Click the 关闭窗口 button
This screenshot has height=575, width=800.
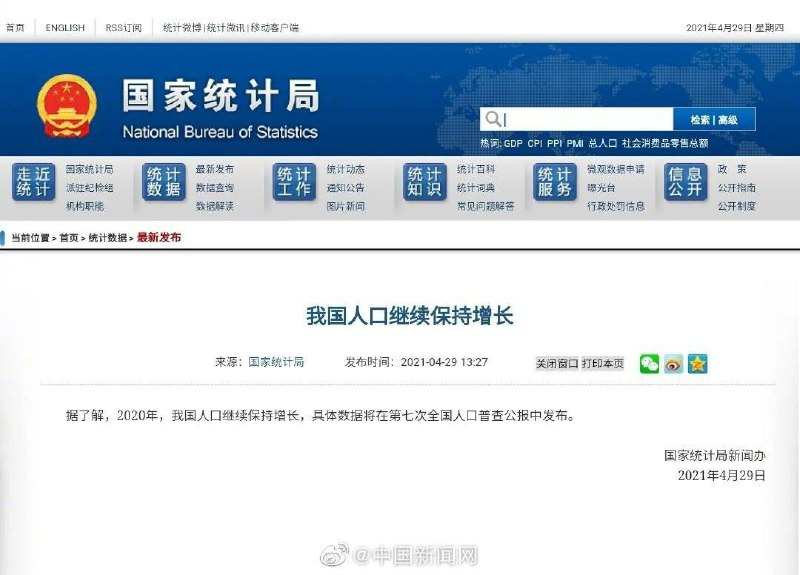click(x=557, y=364)
